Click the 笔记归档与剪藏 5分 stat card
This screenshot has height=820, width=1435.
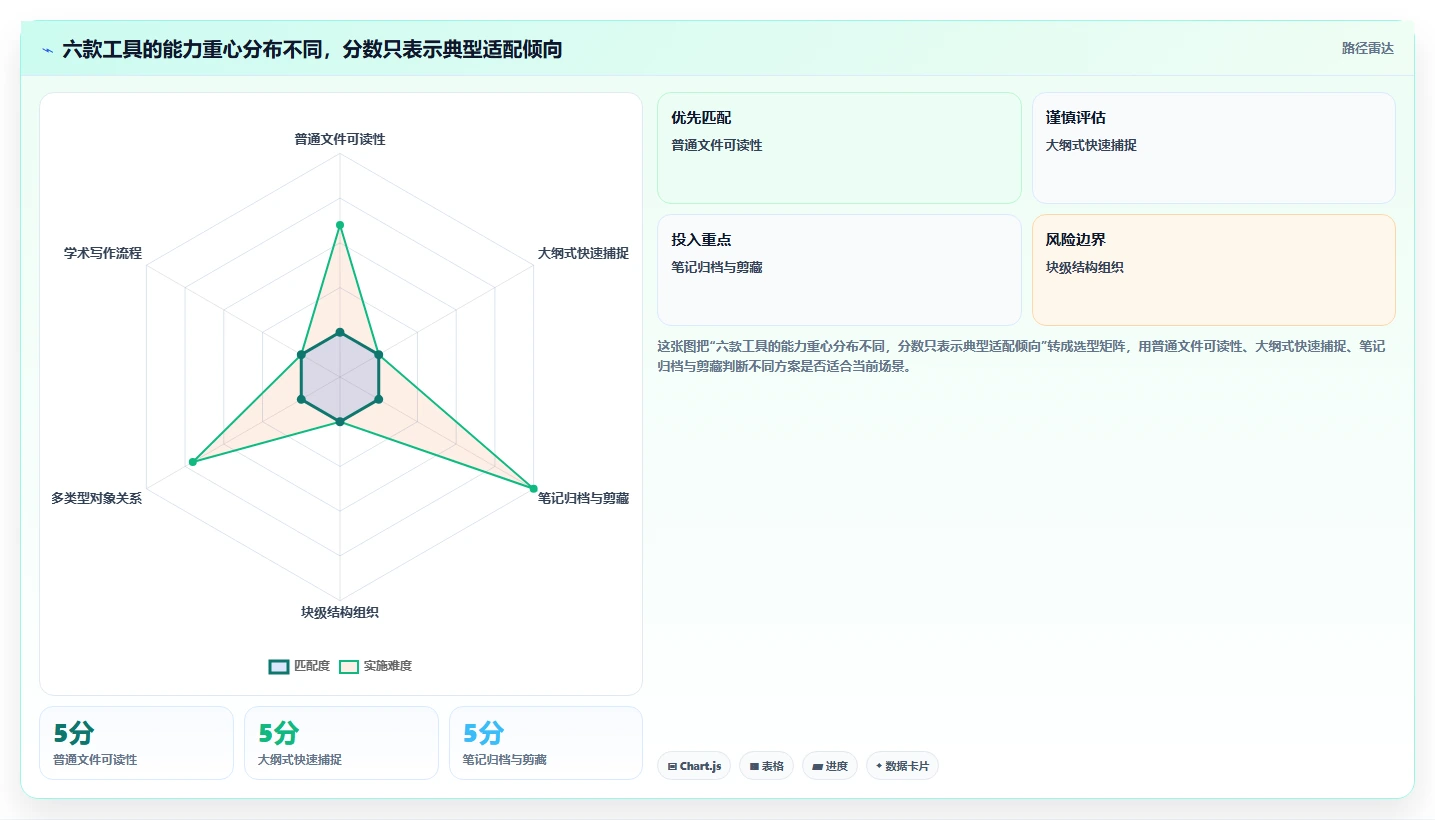click(x=546, y=743)
